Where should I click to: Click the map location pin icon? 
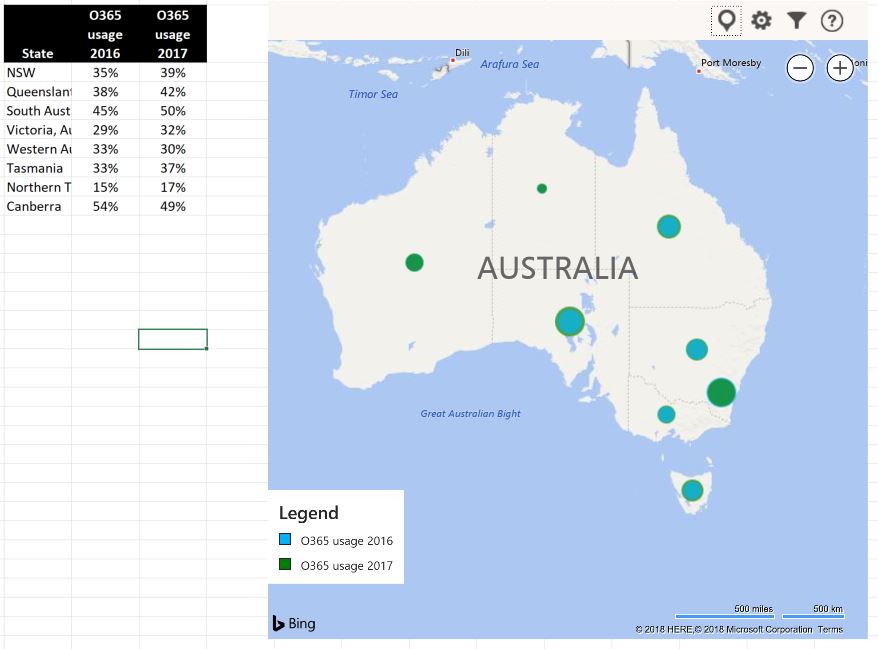(726, 21)
